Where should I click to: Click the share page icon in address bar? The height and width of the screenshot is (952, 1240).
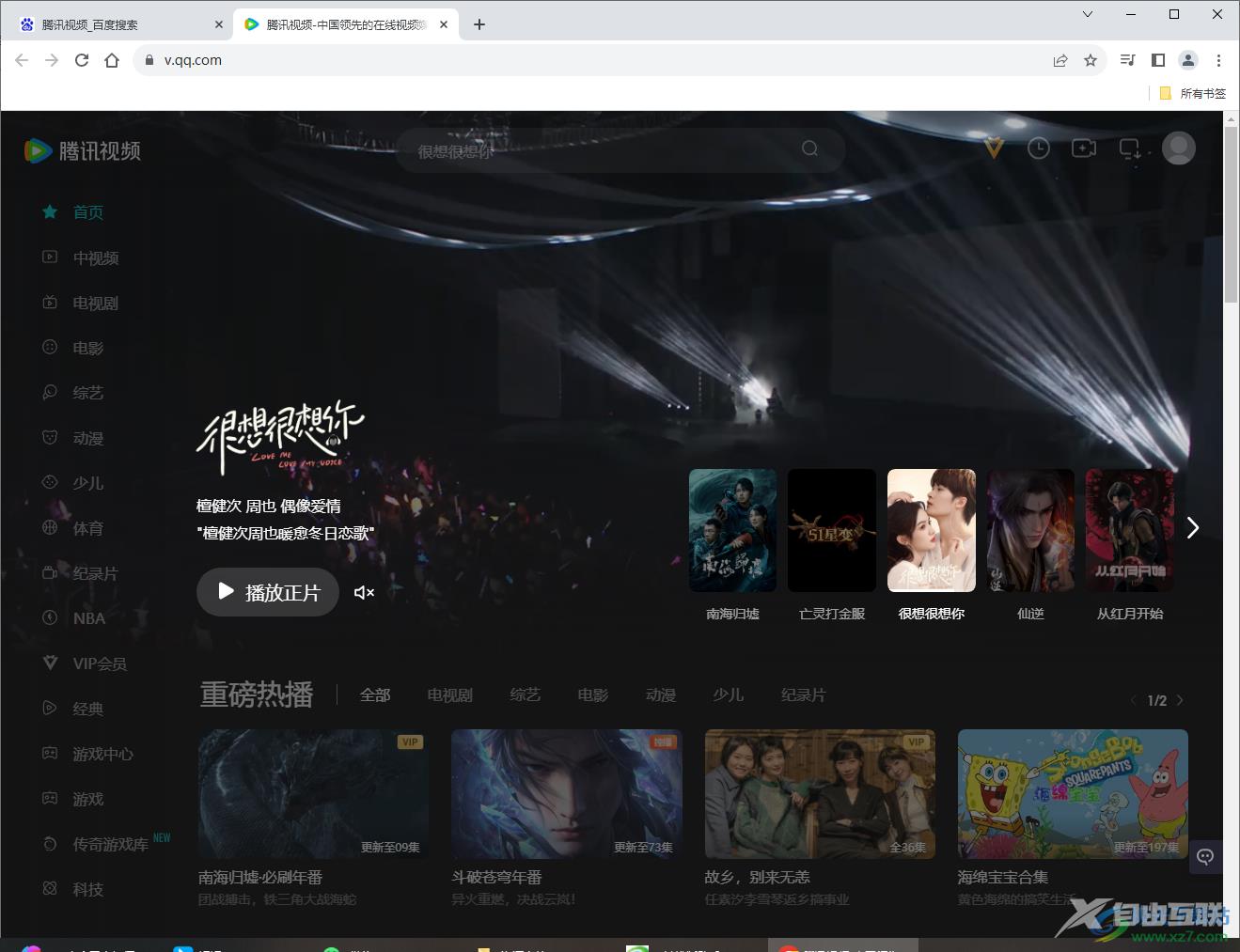[x=1060, y=60]
